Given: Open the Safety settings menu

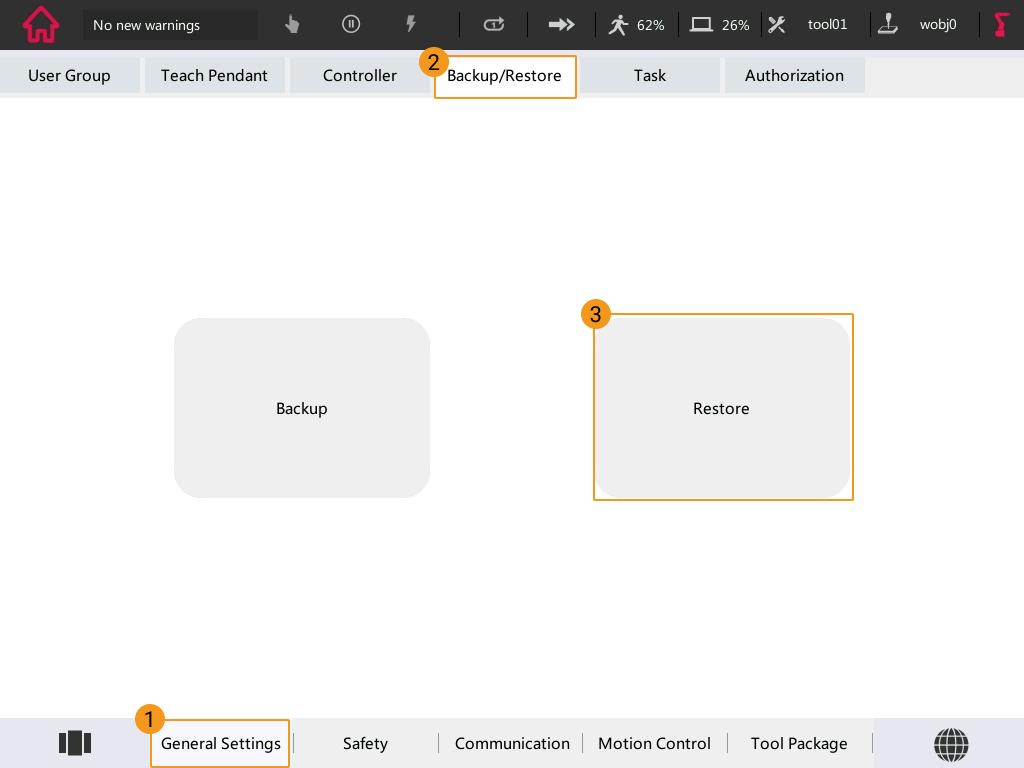Looking at the screenshot, I should tap(365, 743).
